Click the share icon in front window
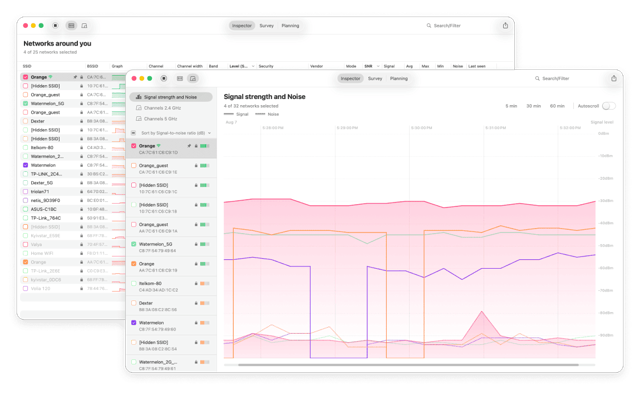This screenshot has width=640, height=395. (x=614, y=78)
